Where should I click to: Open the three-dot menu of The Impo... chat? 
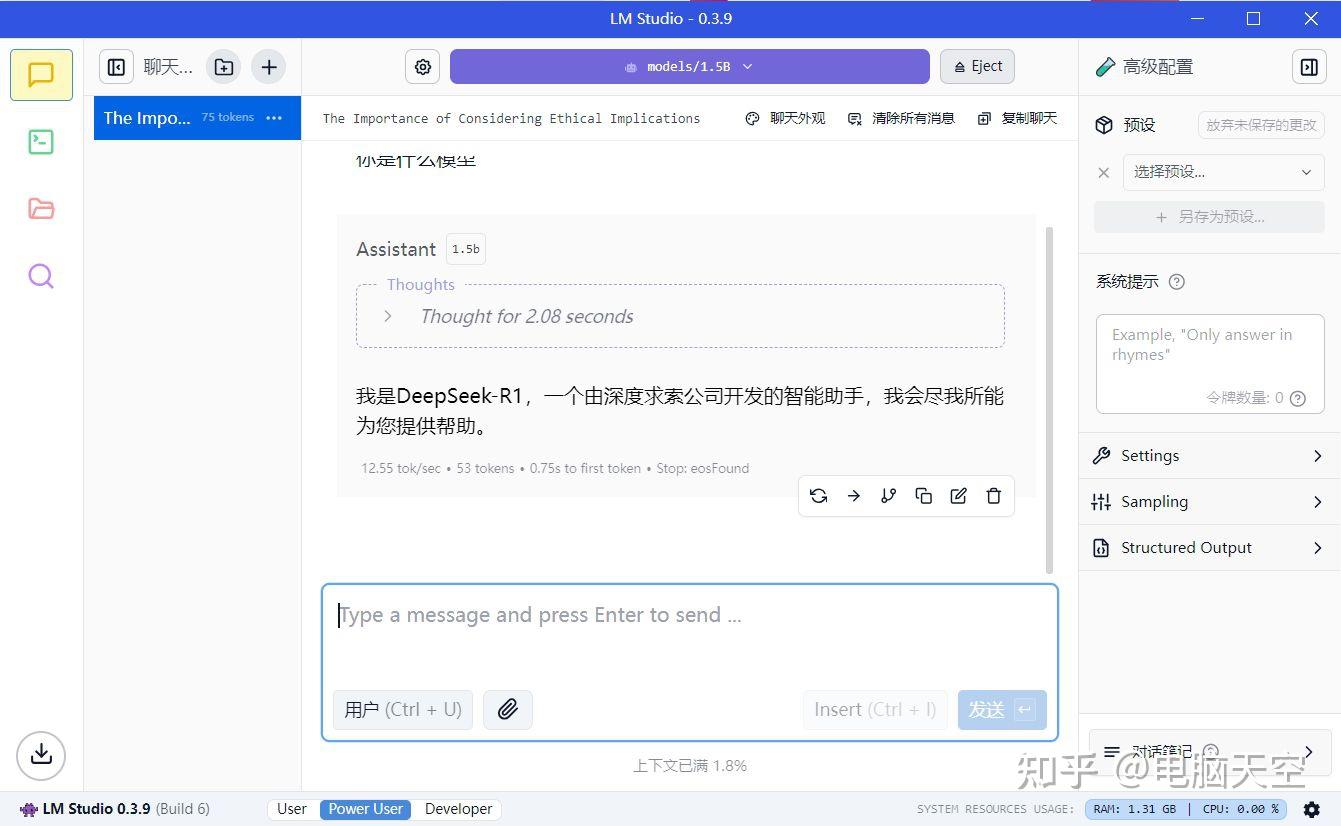pyautogui.click(x=274, y=118)
